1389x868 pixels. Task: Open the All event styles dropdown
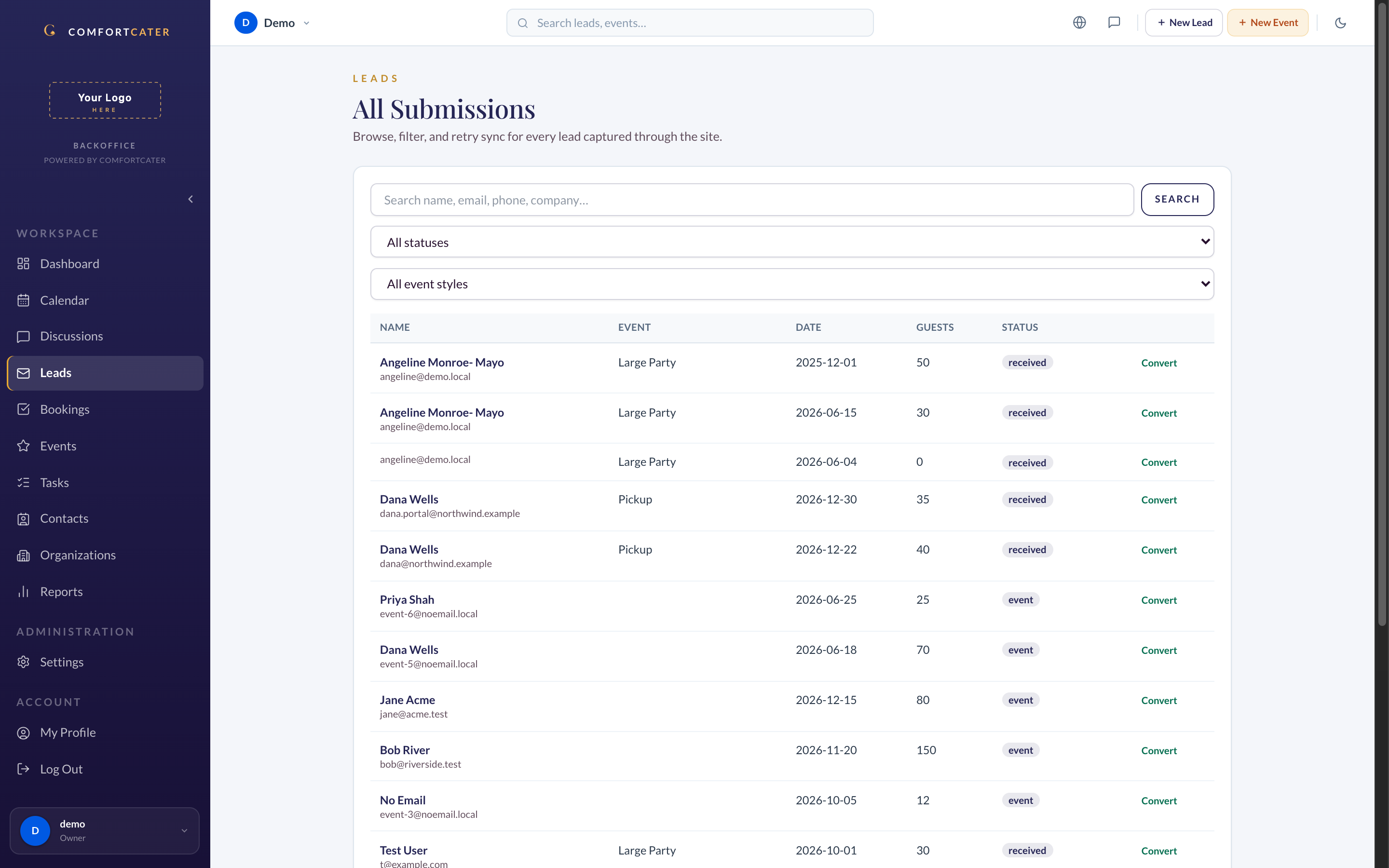(x=792, y=284)
